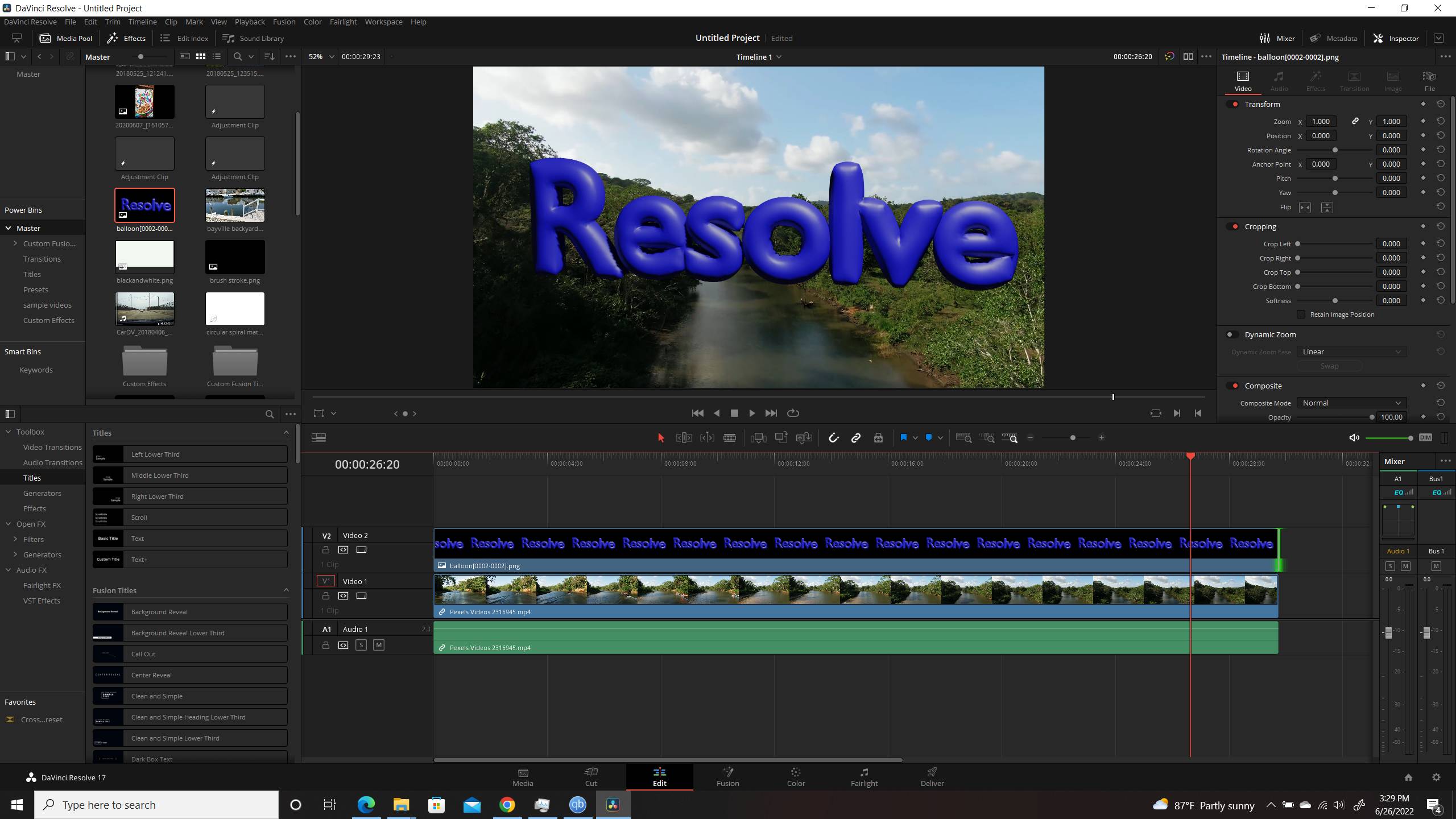Open Composite Mode dropdown
This screenshot has width=1456, height=819.
[1351, 403]
